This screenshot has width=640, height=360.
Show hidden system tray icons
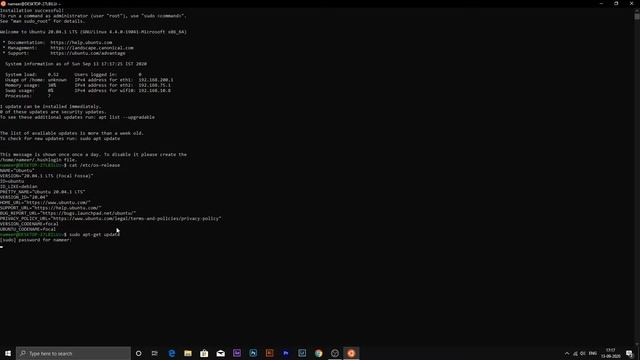click(x=567, y=353)
